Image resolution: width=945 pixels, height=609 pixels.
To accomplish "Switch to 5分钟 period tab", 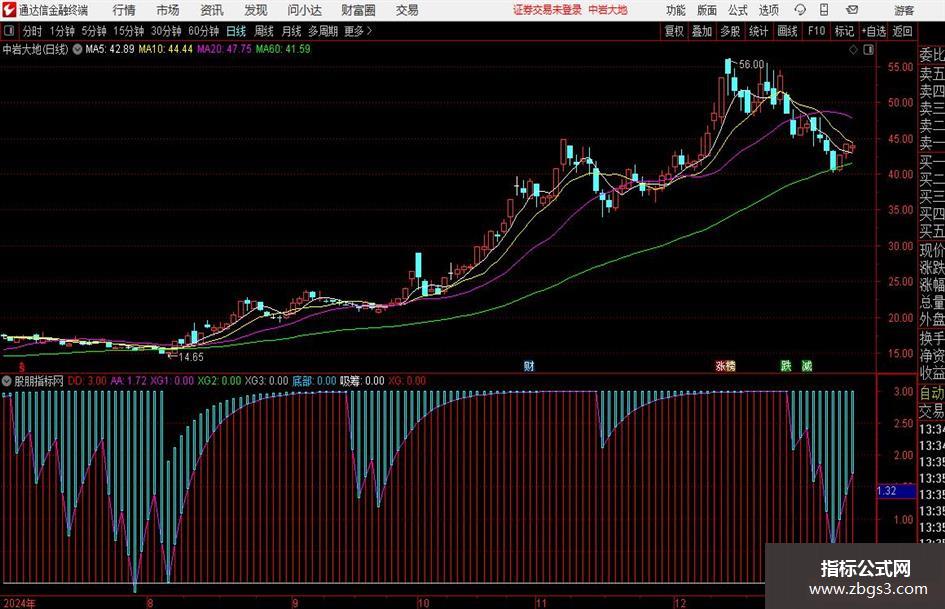I will click(94, 31).
